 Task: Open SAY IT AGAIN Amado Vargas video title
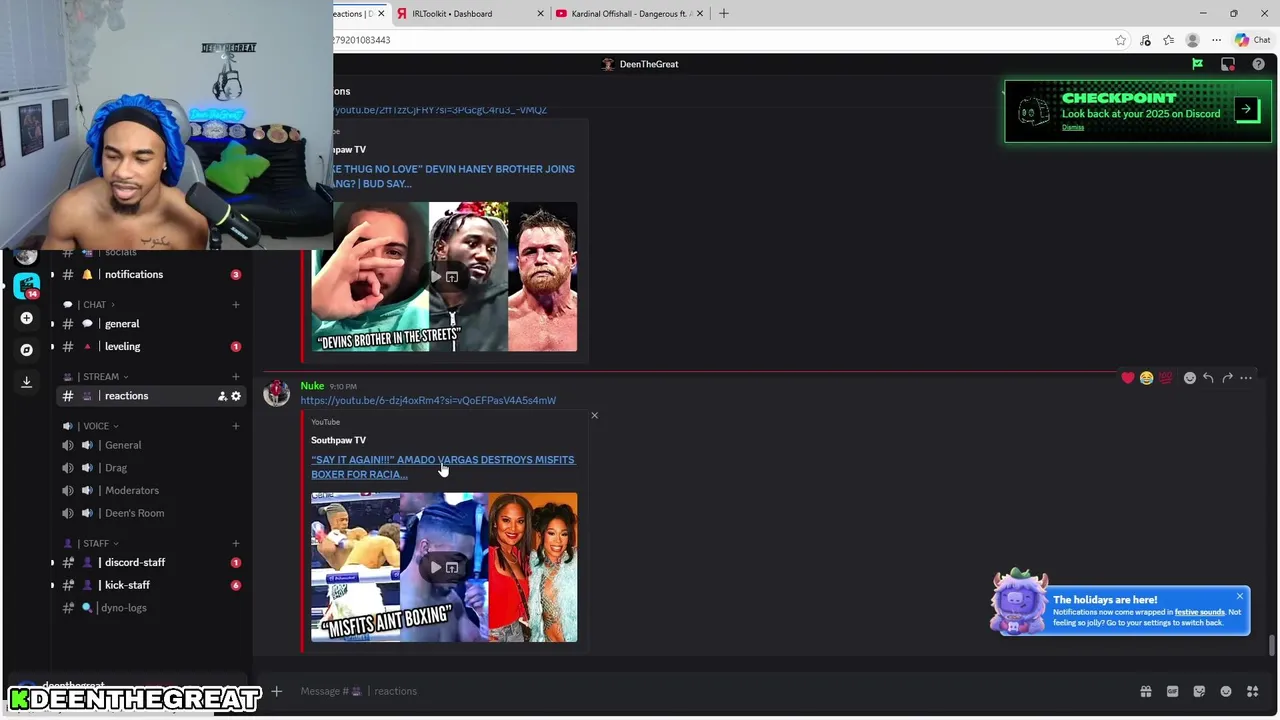[443, 467]
